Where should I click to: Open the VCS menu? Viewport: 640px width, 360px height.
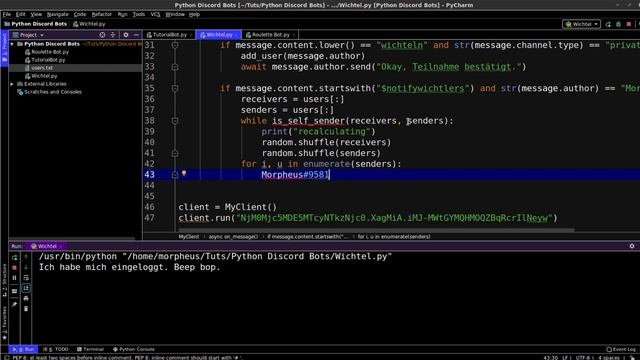click(x=155, y=14)
